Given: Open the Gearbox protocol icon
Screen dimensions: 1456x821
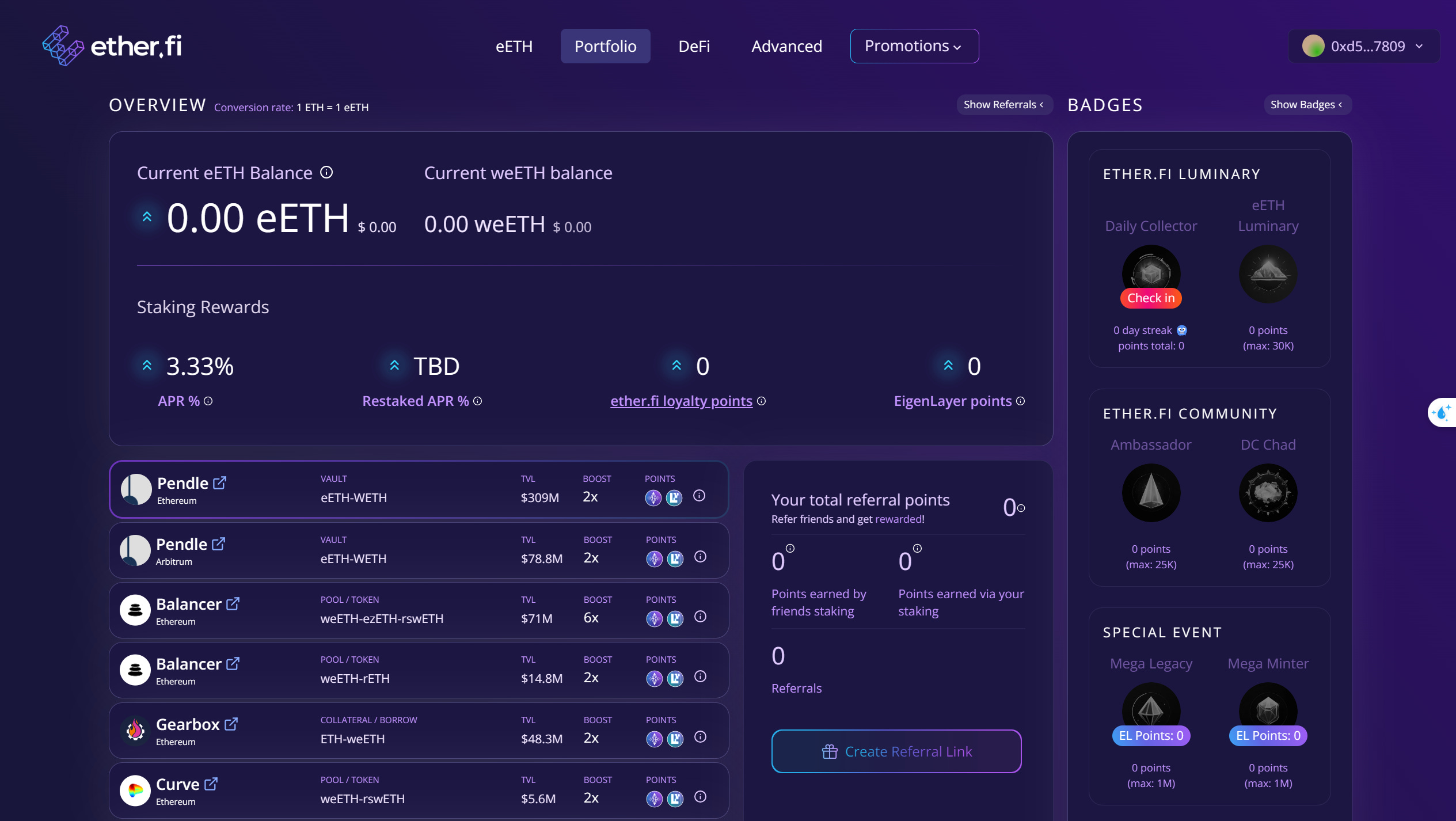Looking at the screenshot, I should [x=136, y=730].
